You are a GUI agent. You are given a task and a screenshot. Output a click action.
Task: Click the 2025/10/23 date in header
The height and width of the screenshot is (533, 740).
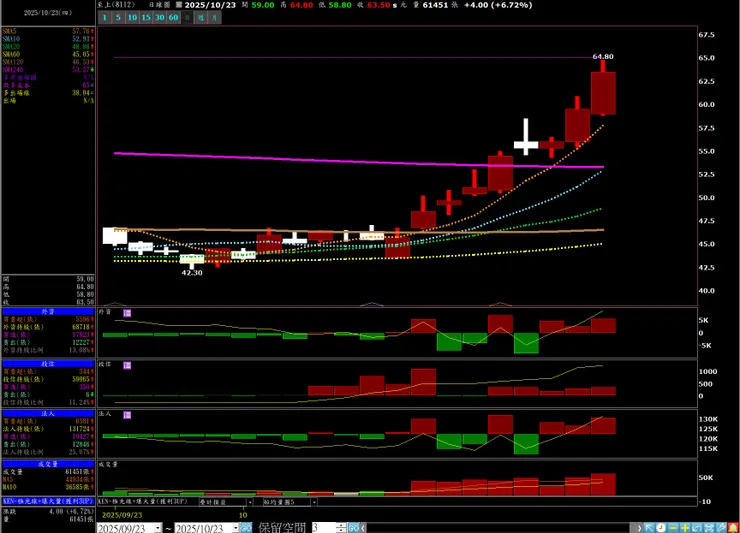(x=210, y=5)
